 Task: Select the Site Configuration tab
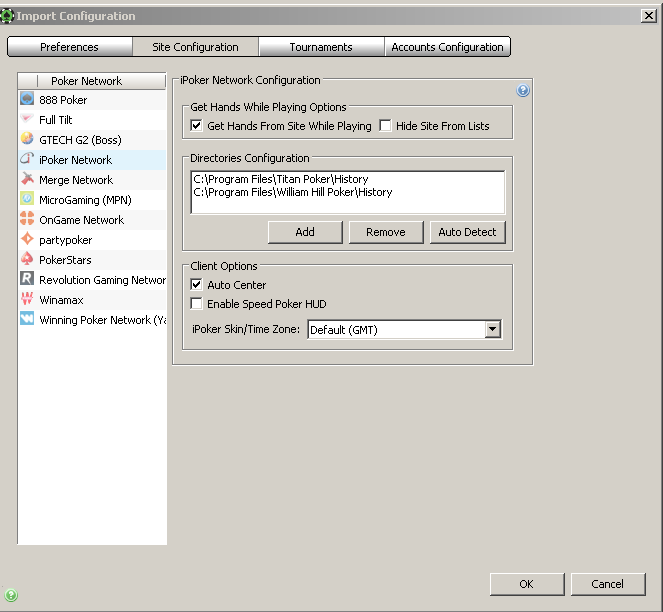click(195, 47)
